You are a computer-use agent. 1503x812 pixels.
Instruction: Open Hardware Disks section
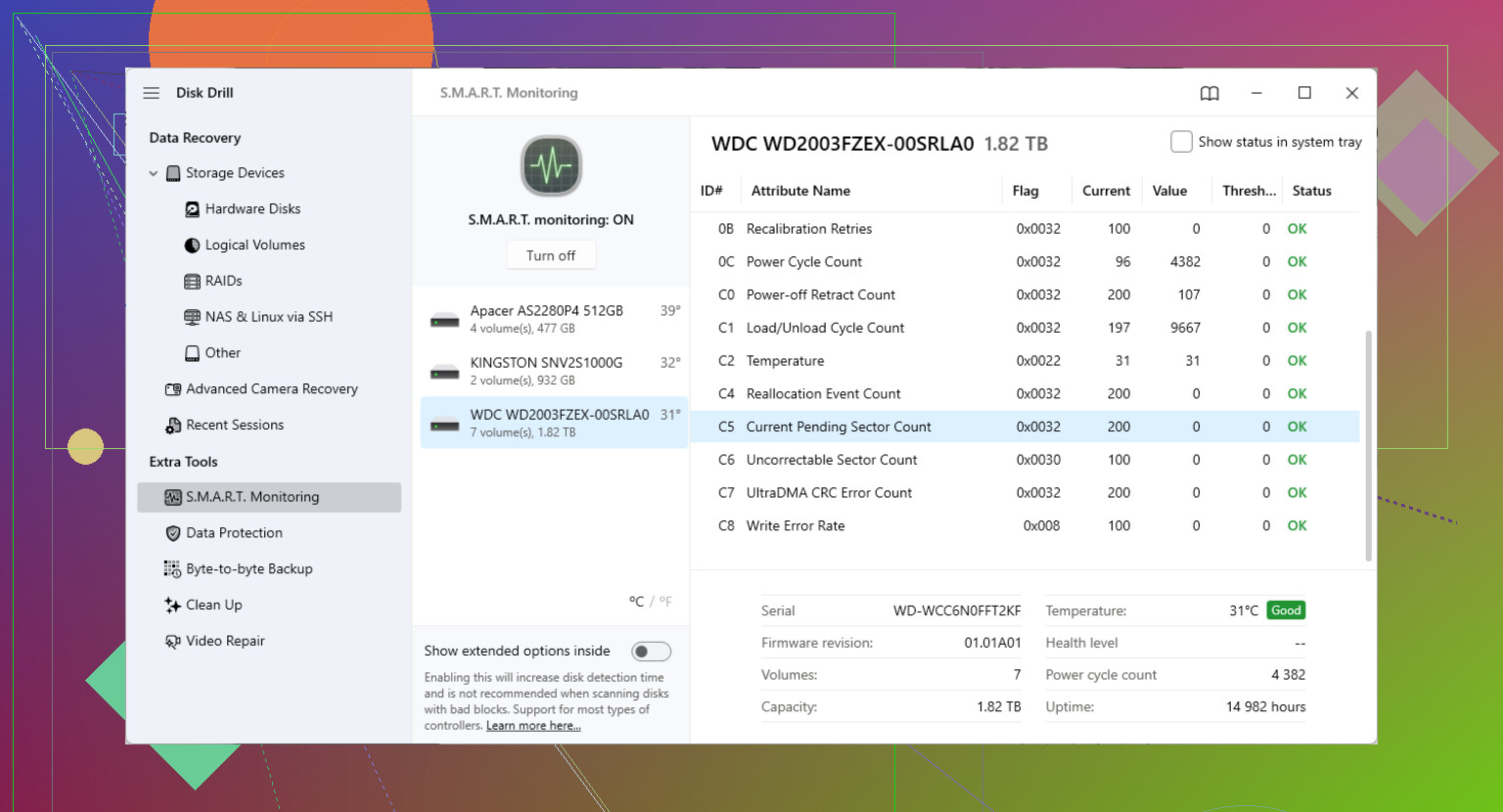[252, 209]
